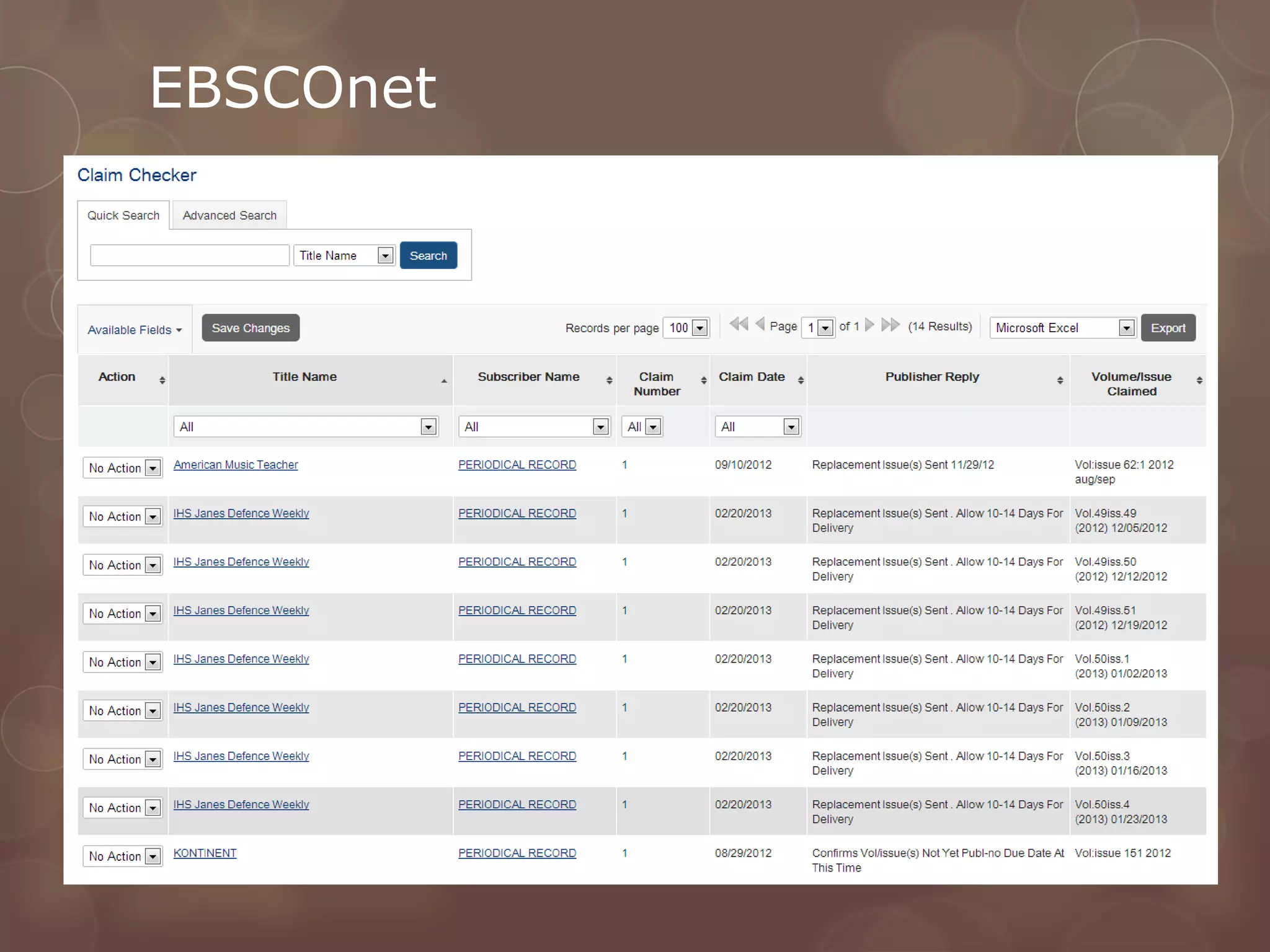1270x952 pixels.
Task: Open the Claim Number All filter
Action: (642, 426)
